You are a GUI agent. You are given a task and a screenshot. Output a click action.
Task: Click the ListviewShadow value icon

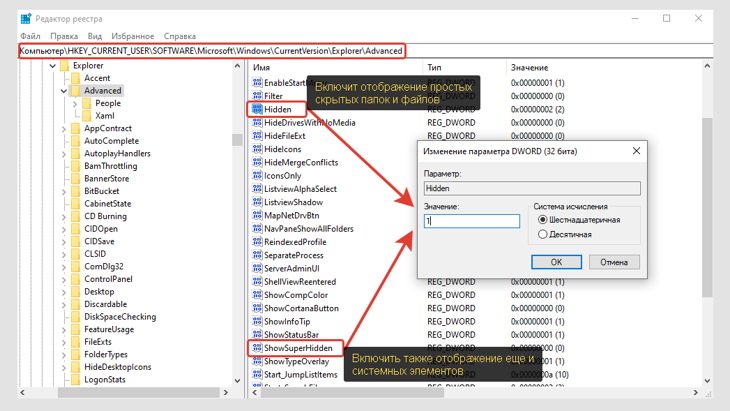coord(257,202)
